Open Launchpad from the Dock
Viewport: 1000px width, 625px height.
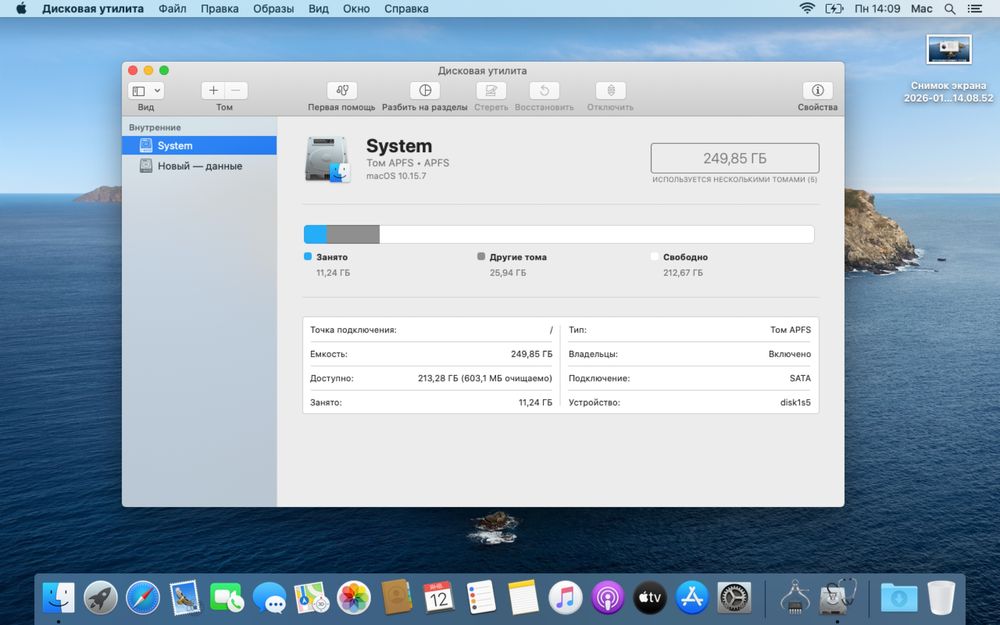tap(101, 598)
